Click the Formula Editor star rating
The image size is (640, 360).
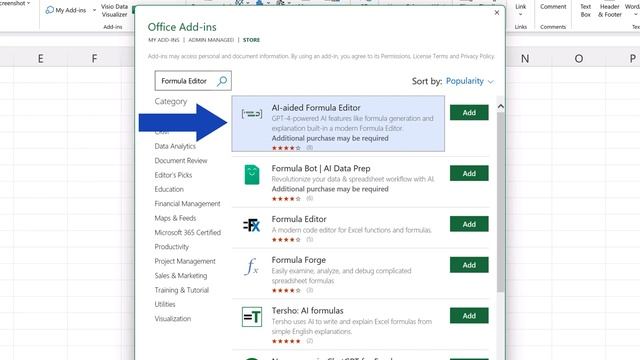coord(286,240)
